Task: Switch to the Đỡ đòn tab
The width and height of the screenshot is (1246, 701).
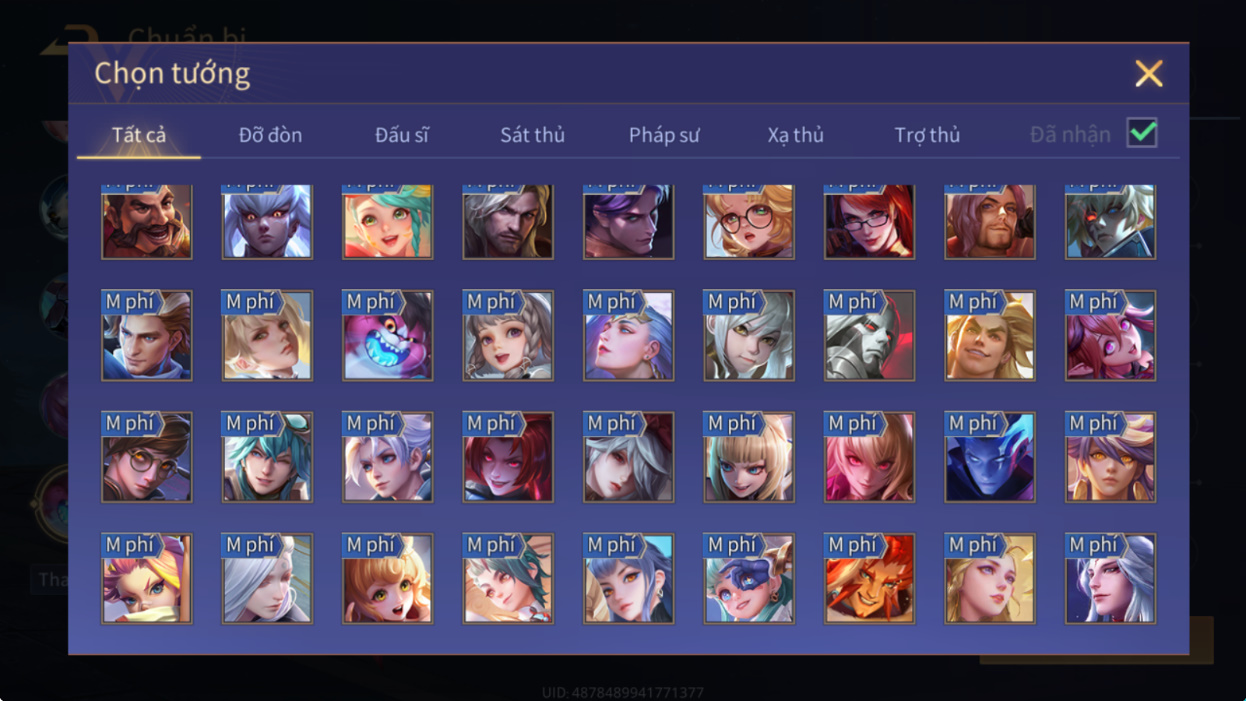Action: [270, 135]
